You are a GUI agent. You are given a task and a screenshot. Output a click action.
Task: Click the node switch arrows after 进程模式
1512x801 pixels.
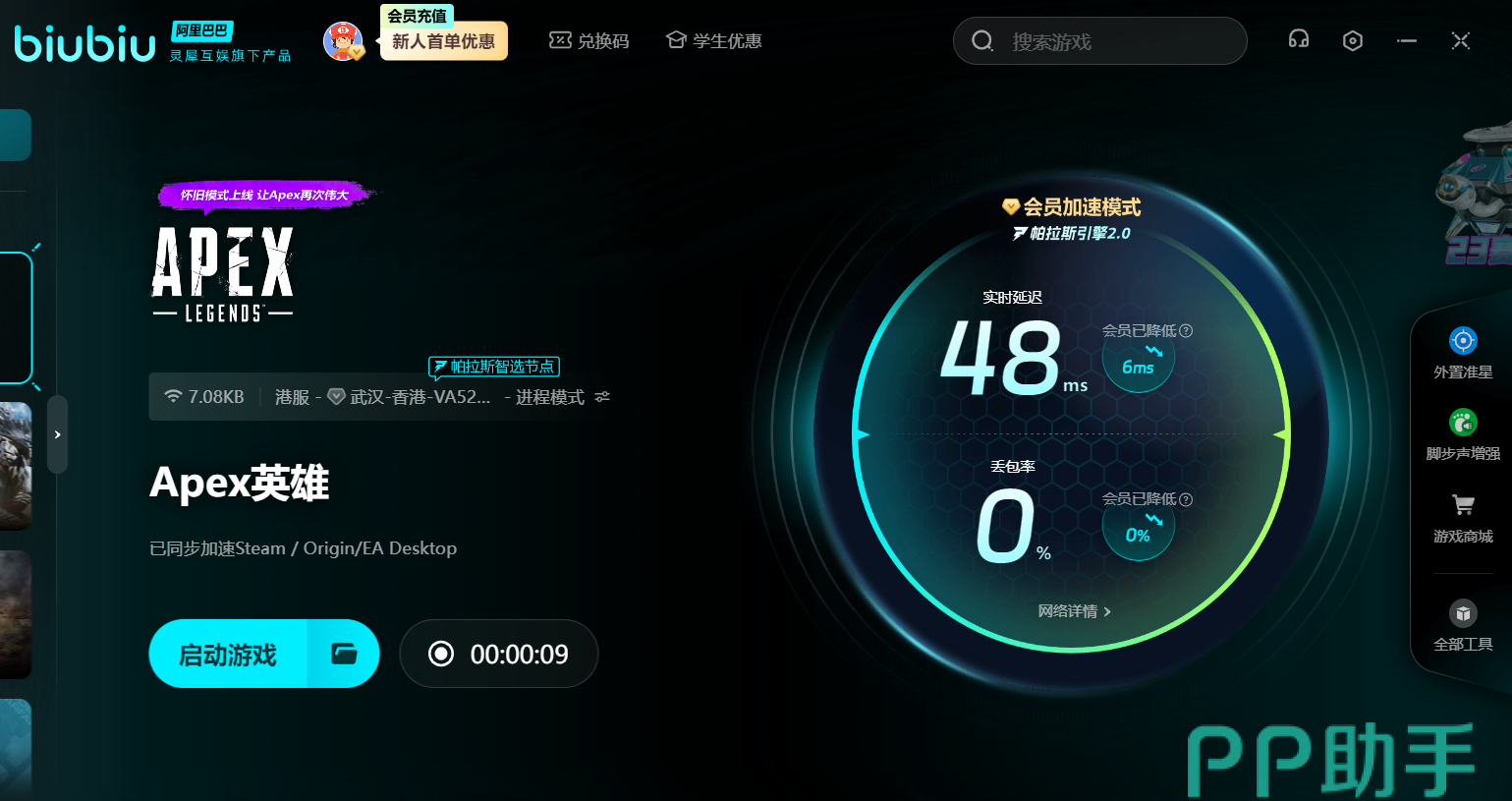click(x=602, y=397)
